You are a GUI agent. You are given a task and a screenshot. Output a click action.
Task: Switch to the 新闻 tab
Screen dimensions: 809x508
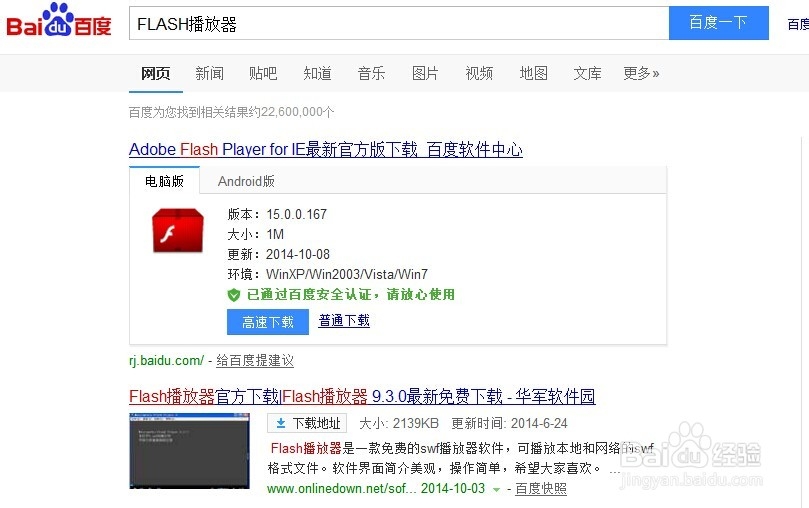coord(209,73)
